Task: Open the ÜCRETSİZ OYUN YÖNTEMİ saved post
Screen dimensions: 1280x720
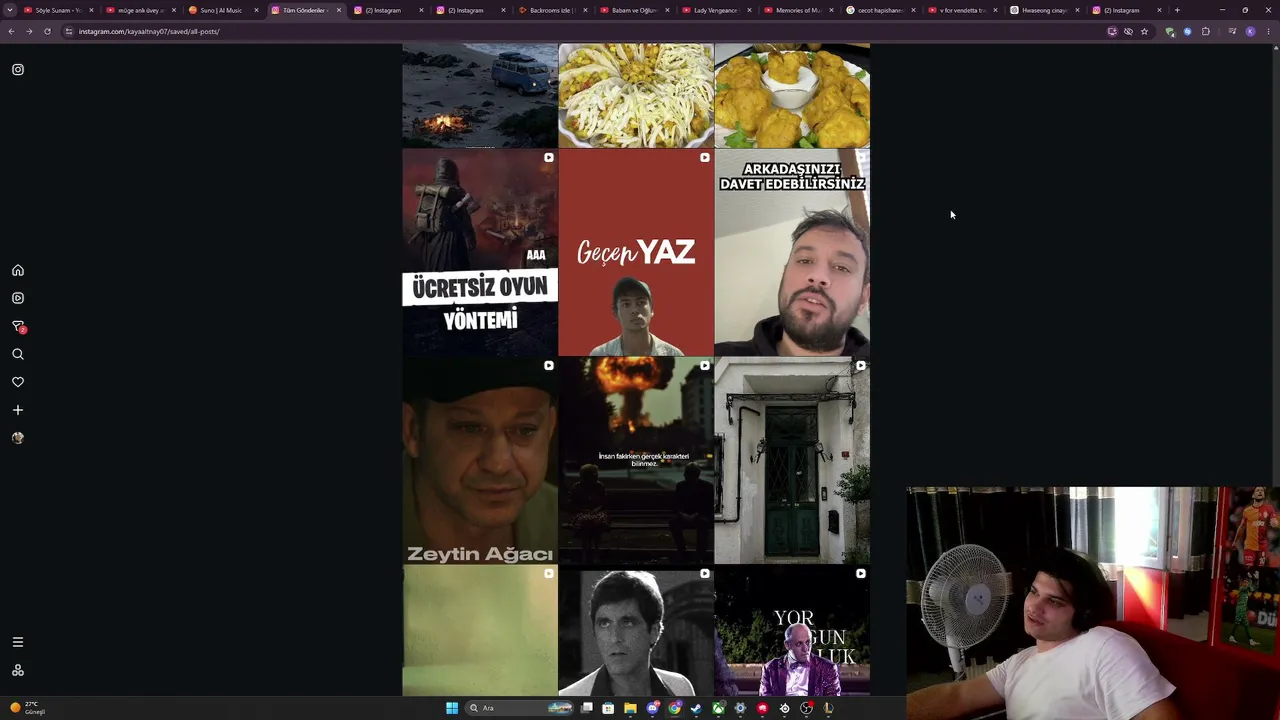Action: (x=480, y=253)
